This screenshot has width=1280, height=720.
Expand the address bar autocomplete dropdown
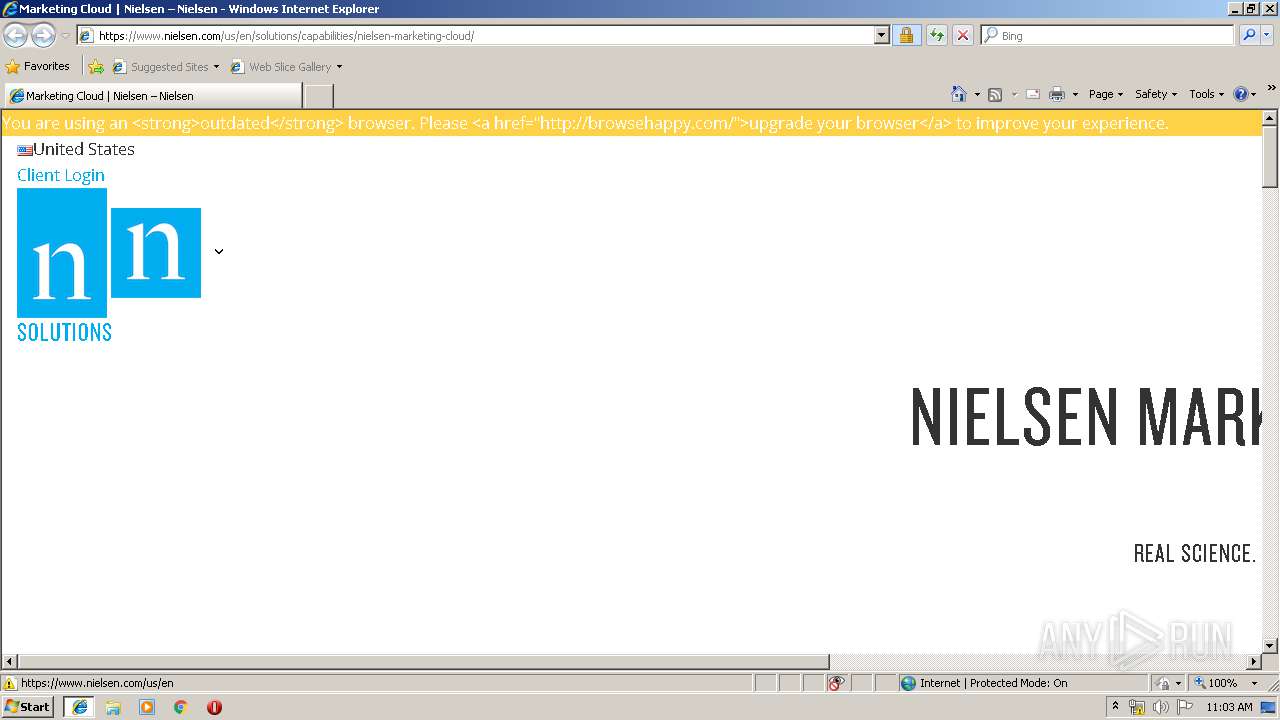click(881, 35)
